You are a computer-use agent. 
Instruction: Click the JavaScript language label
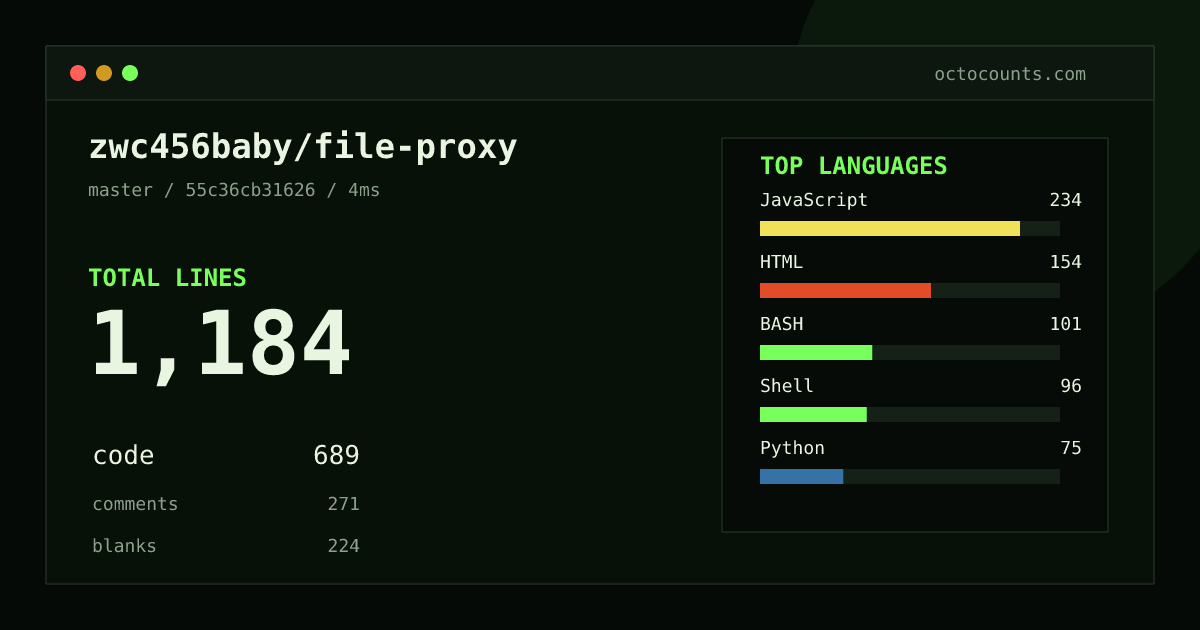[814, 200]
